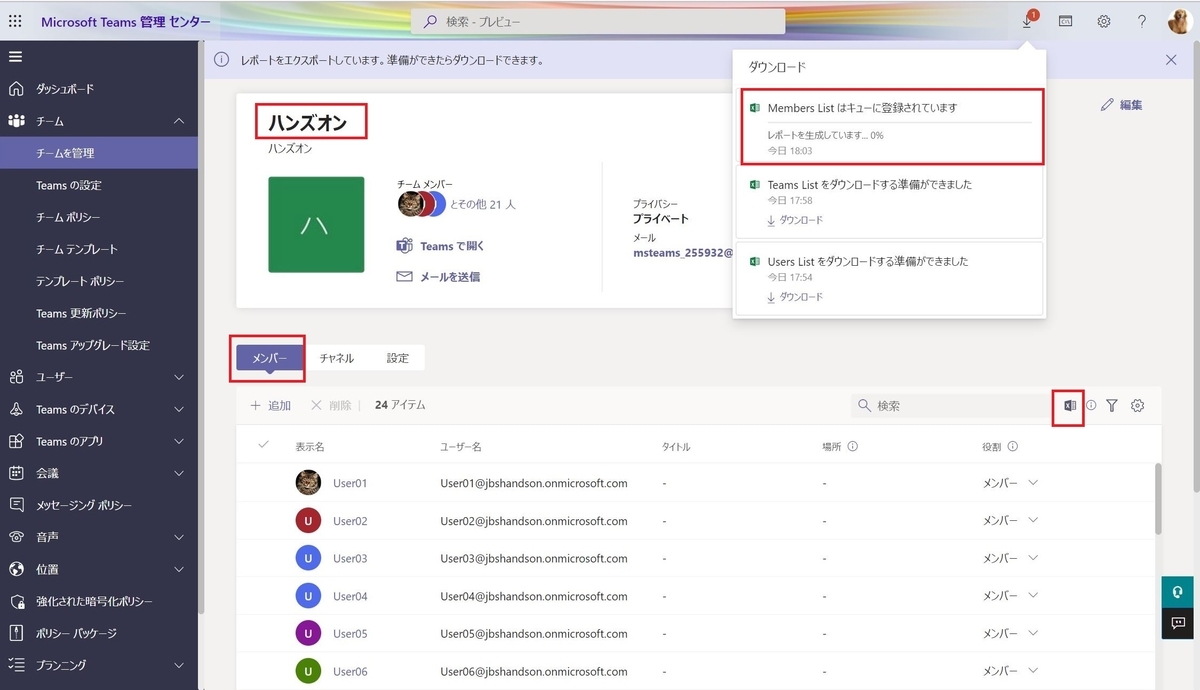Open the teal help chat button
The image size is (1200, 690).
tap(1178, 591)
